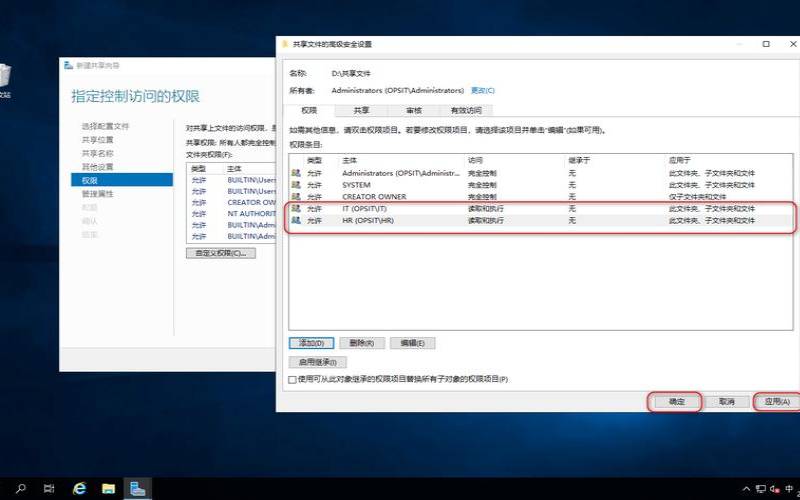This screenshot has width=800, height=500.
Task: Switch to the 审核 tab
Action: click(414, 110)
